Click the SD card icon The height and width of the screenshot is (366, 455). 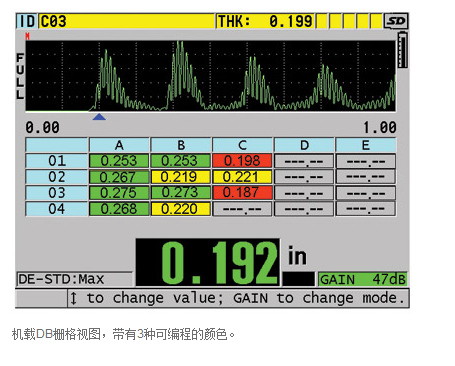396,21
